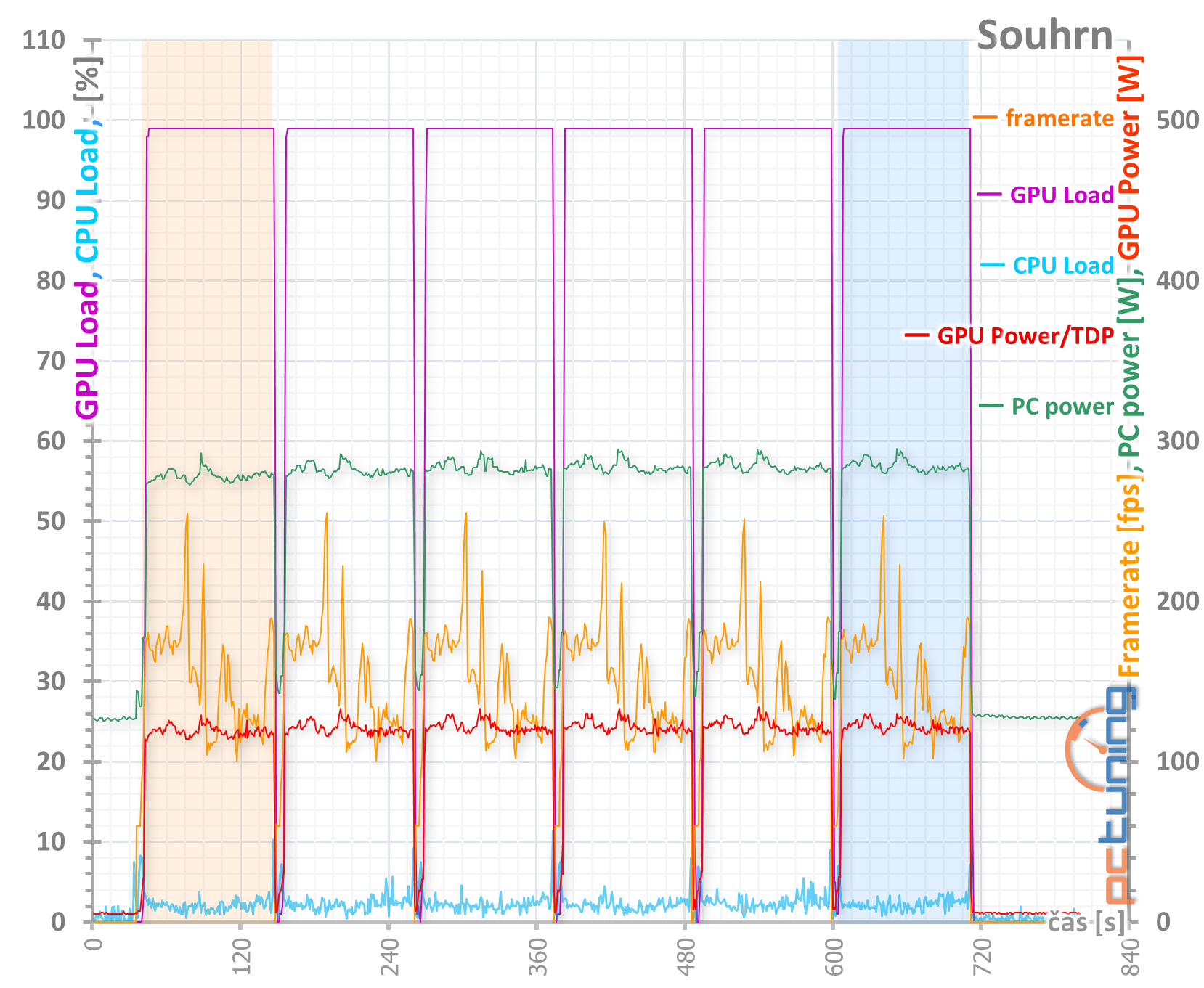The width and height of the screenshot is (1204, 988).
Task: Click the "840" time axis tick
Action: (1130, 958)
